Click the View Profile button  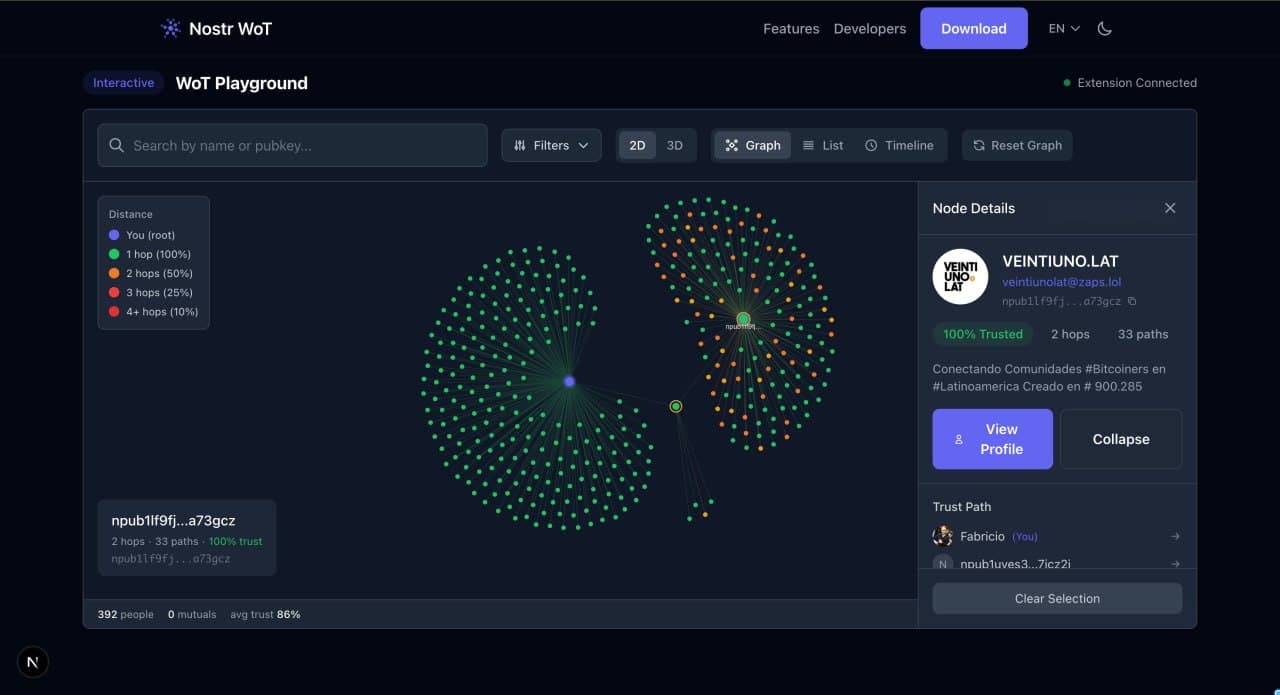coord(992,439)
